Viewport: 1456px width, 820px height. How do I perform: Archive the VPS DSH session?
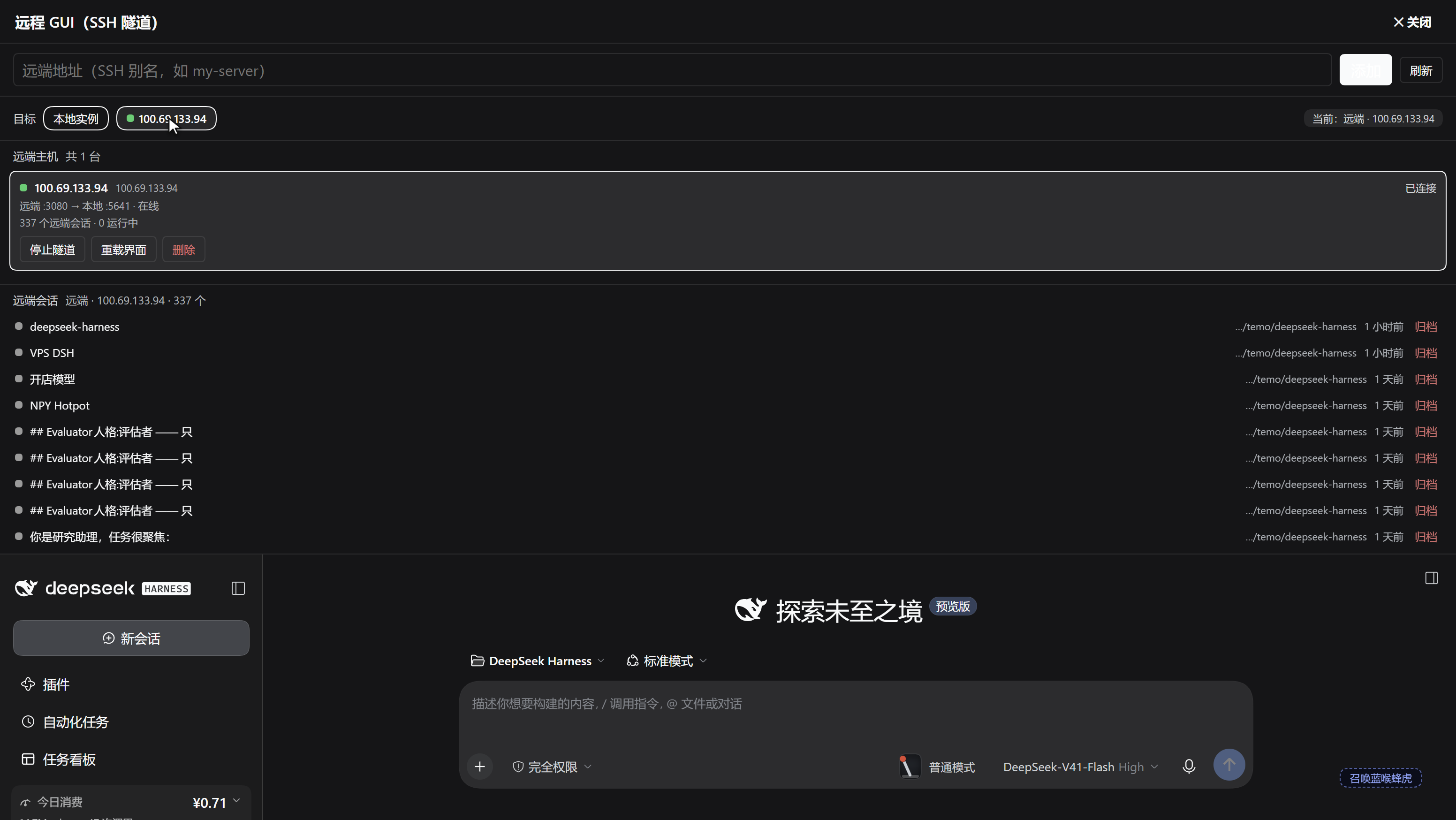coord(1426,353)
